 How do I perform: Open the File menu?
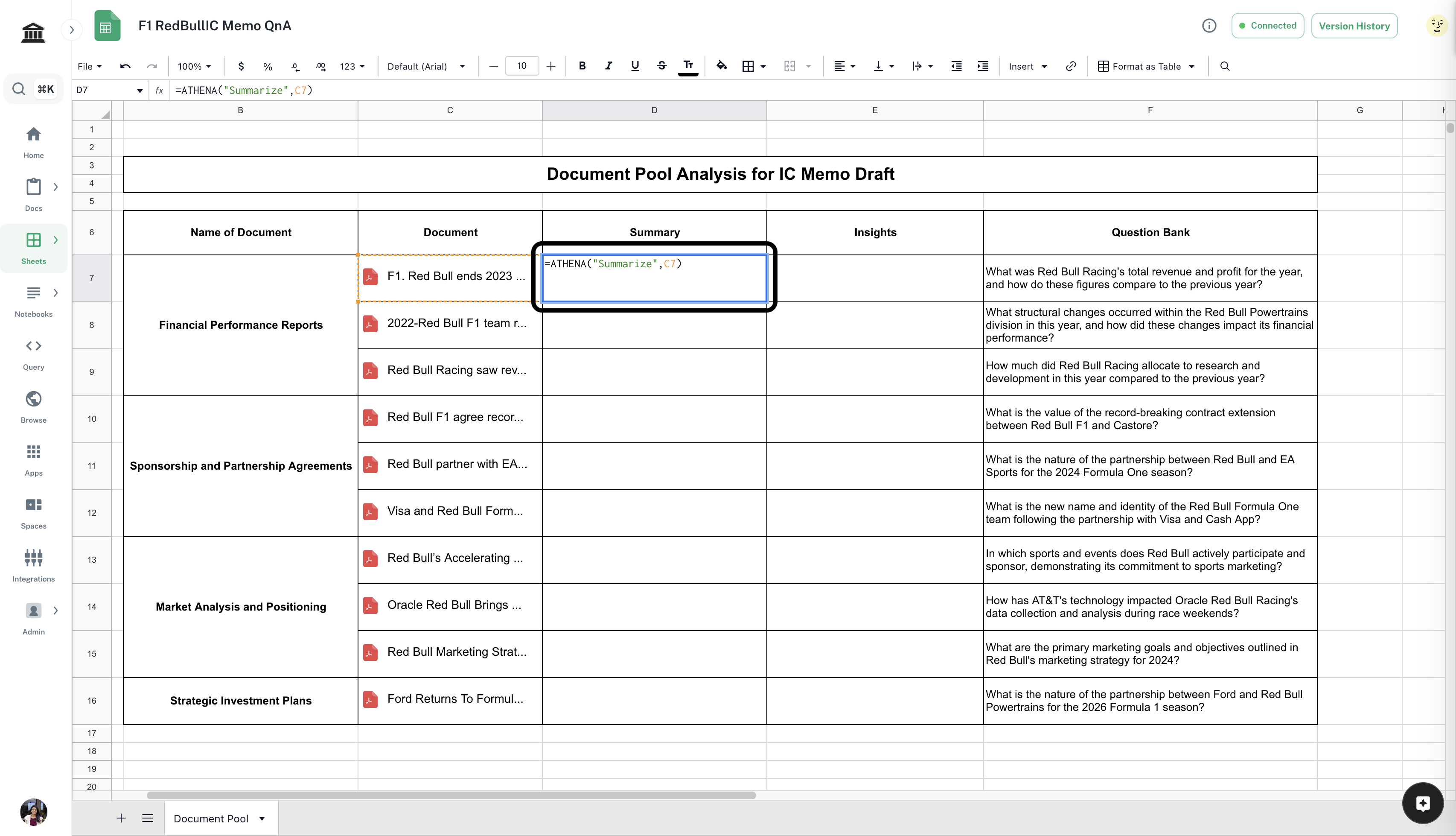point(90,67)
